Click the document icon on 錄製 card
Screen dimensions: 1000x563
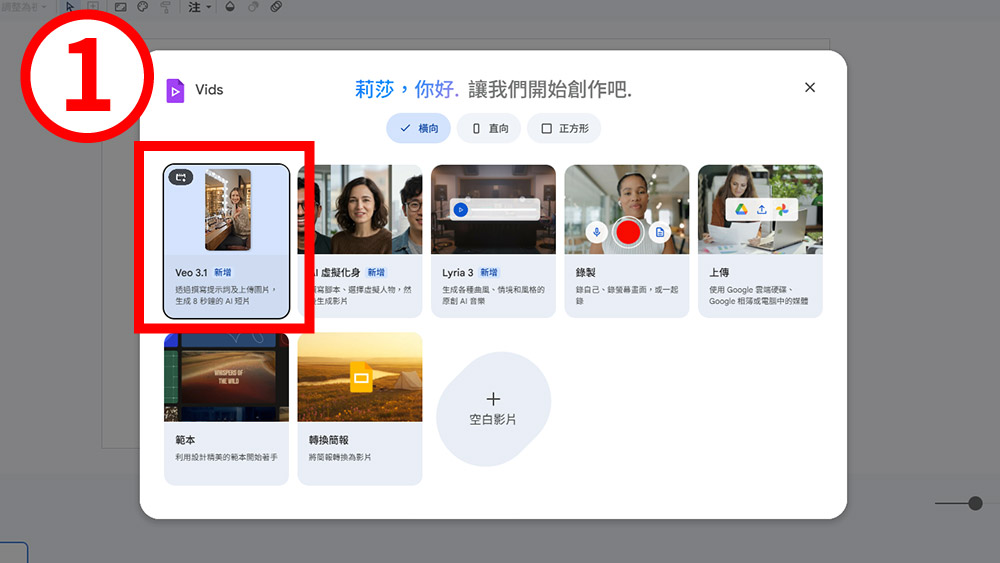659,232
